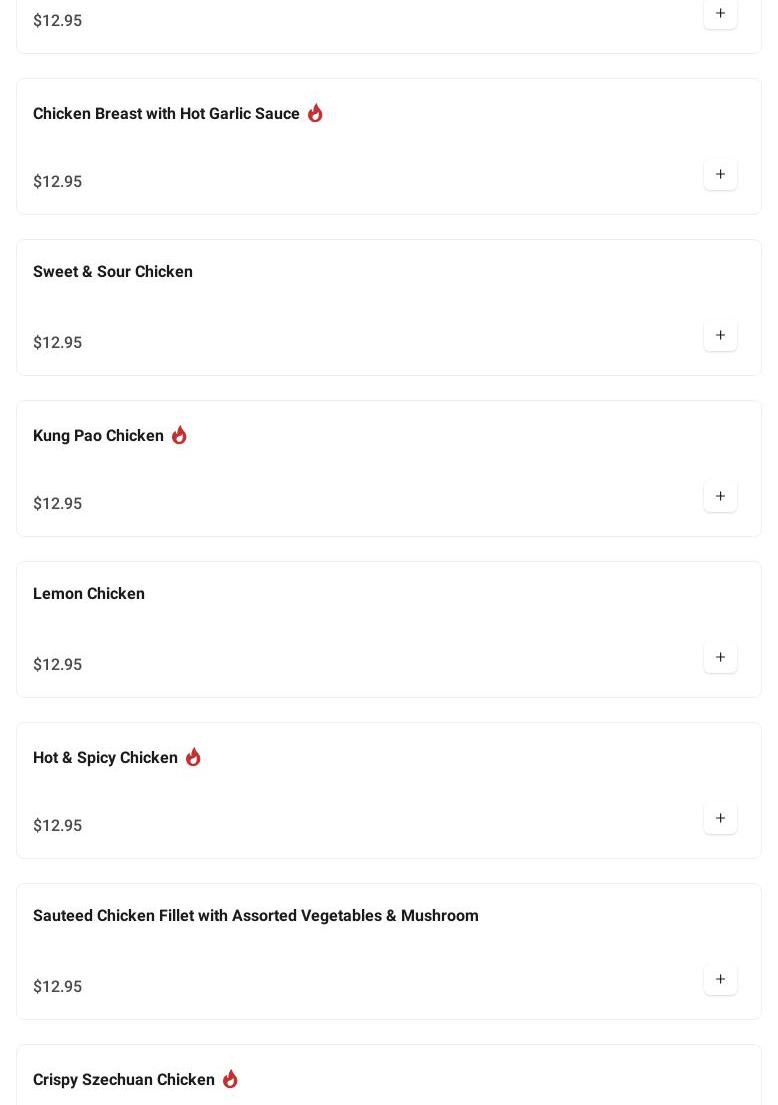Click flame icon next to Hot Garlic Sauce
Viewport: 778px width, 1105px height.
[x=315, y=113]
